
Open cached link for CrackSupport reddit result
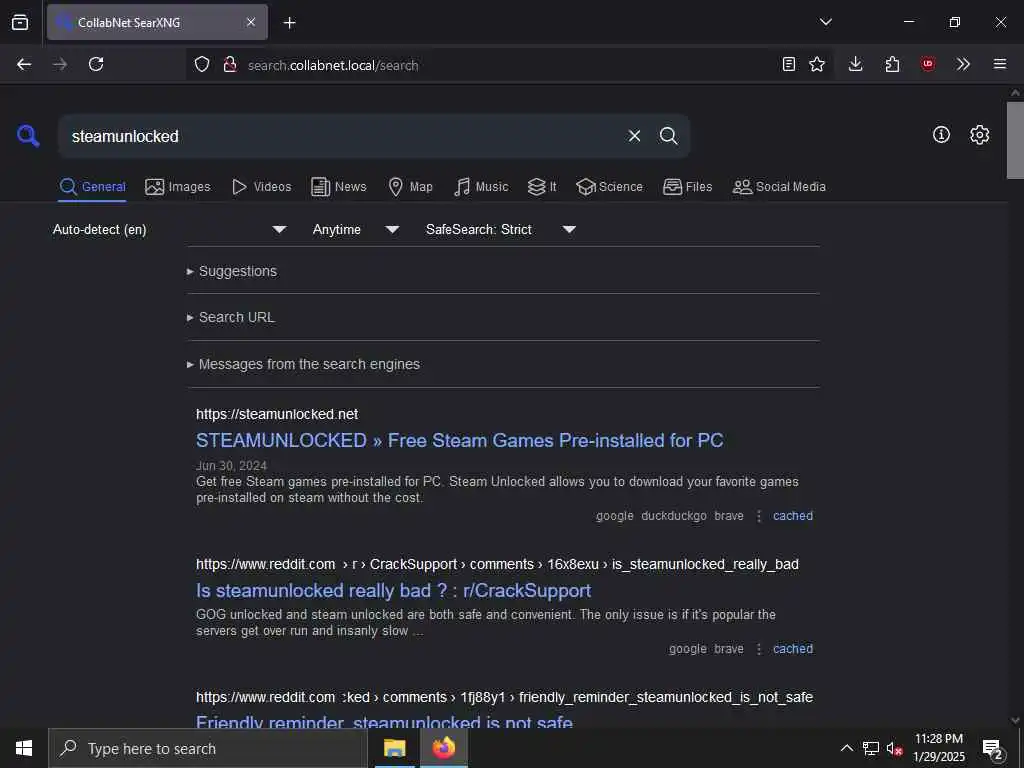click(x=793, y=649)
